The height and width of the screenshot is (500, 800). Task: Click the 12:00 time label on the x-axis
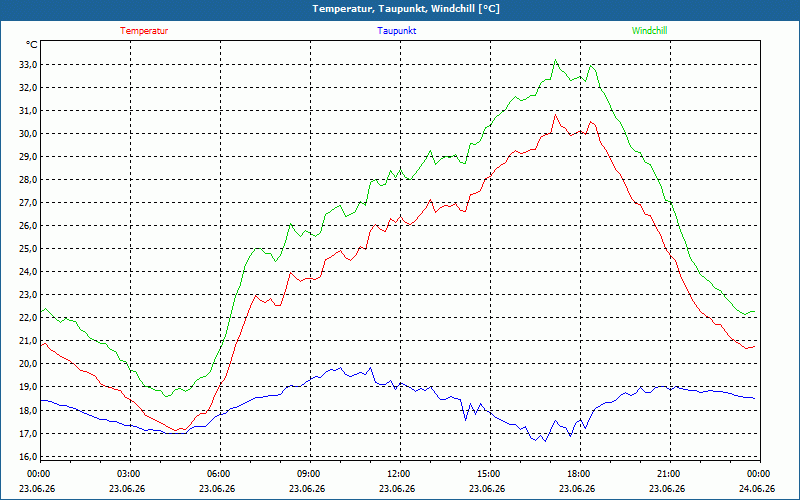coord(397,474)
